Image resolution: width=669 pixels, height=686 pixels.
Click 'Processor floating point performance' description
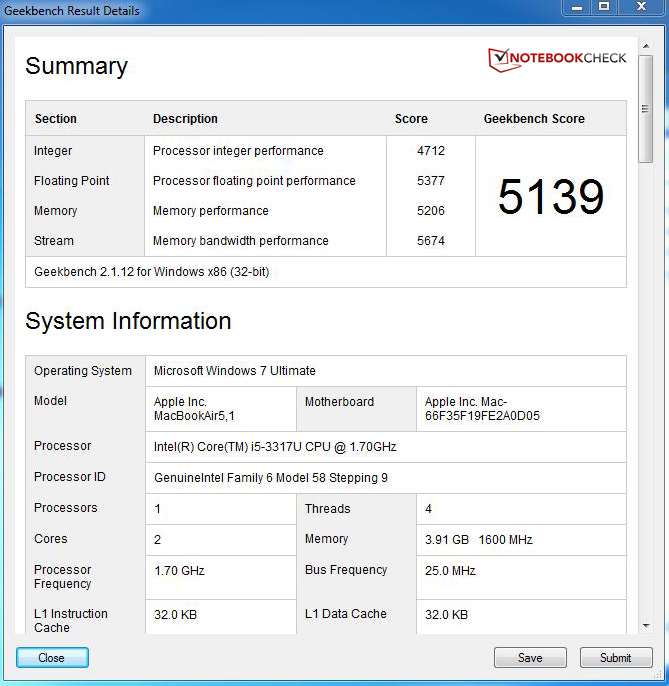pos(254,181)
